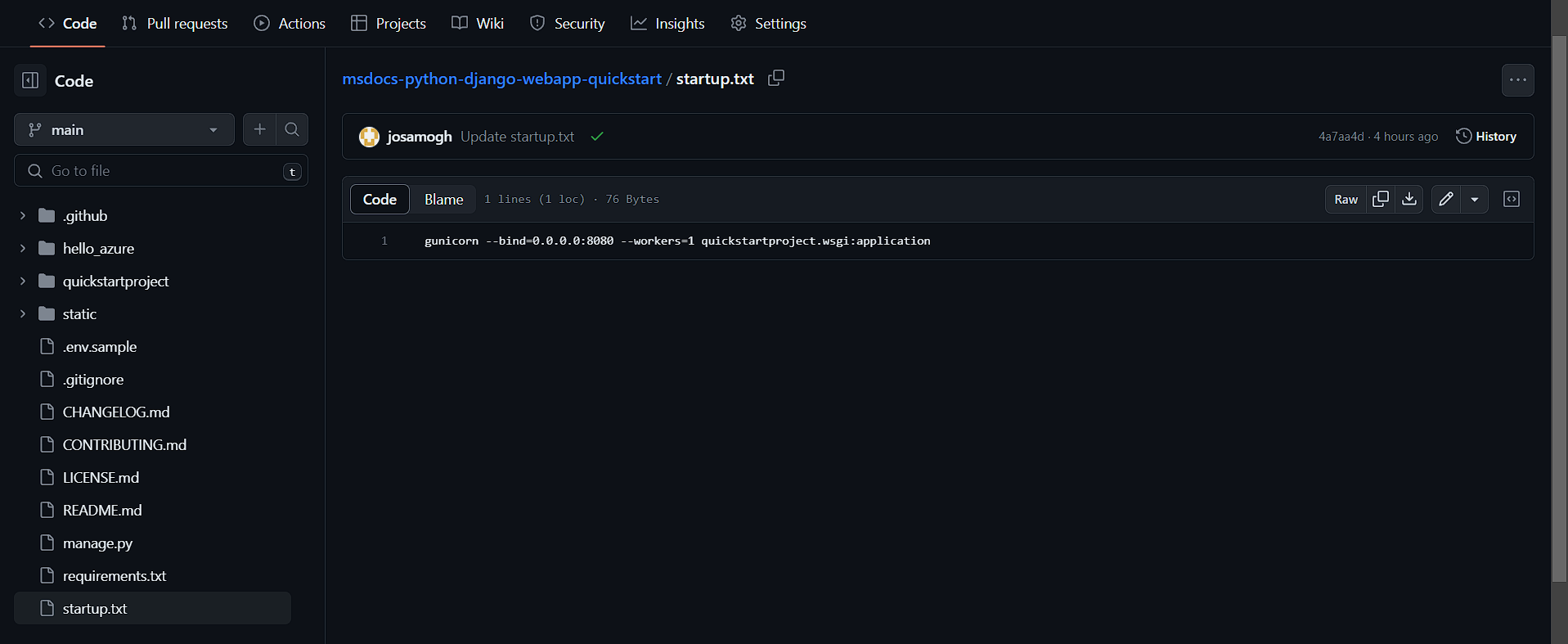Add a file with the plus button
The image size is (1568, 644).
(x=259, y=129)
